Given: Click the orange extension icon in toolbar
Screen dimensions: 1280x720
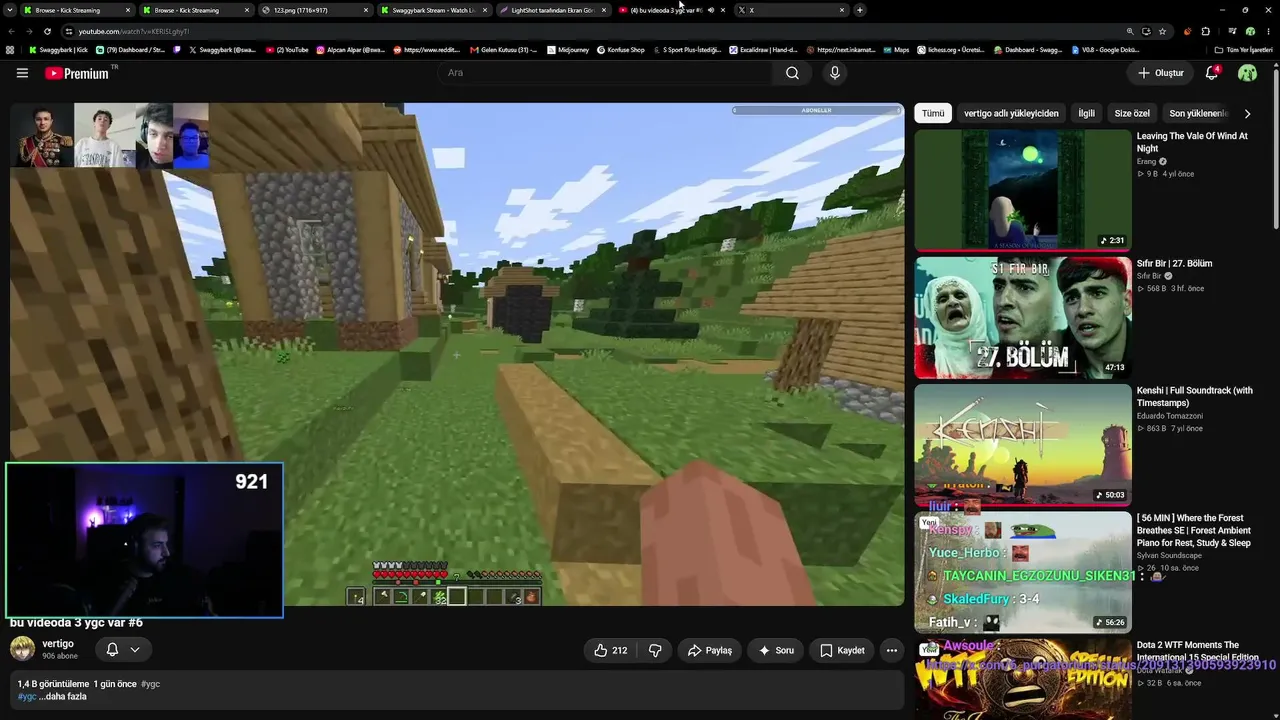Looking at the screenshot, I should (1188, 31).
